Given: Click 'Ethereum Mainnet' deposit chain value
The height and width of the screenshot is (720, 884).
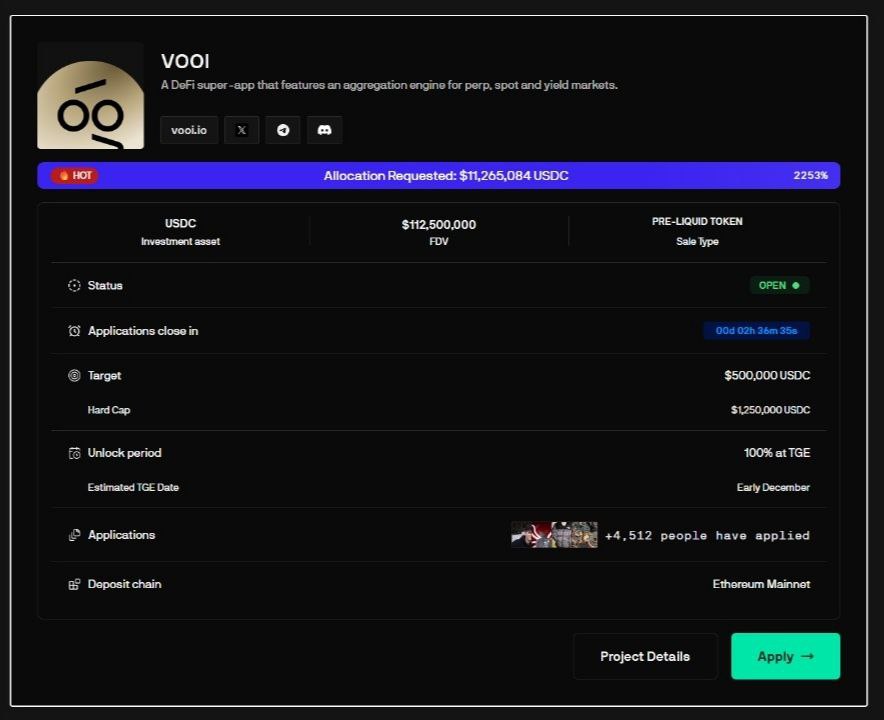Looking at the screenshot, I should click(x=761, y=584).
